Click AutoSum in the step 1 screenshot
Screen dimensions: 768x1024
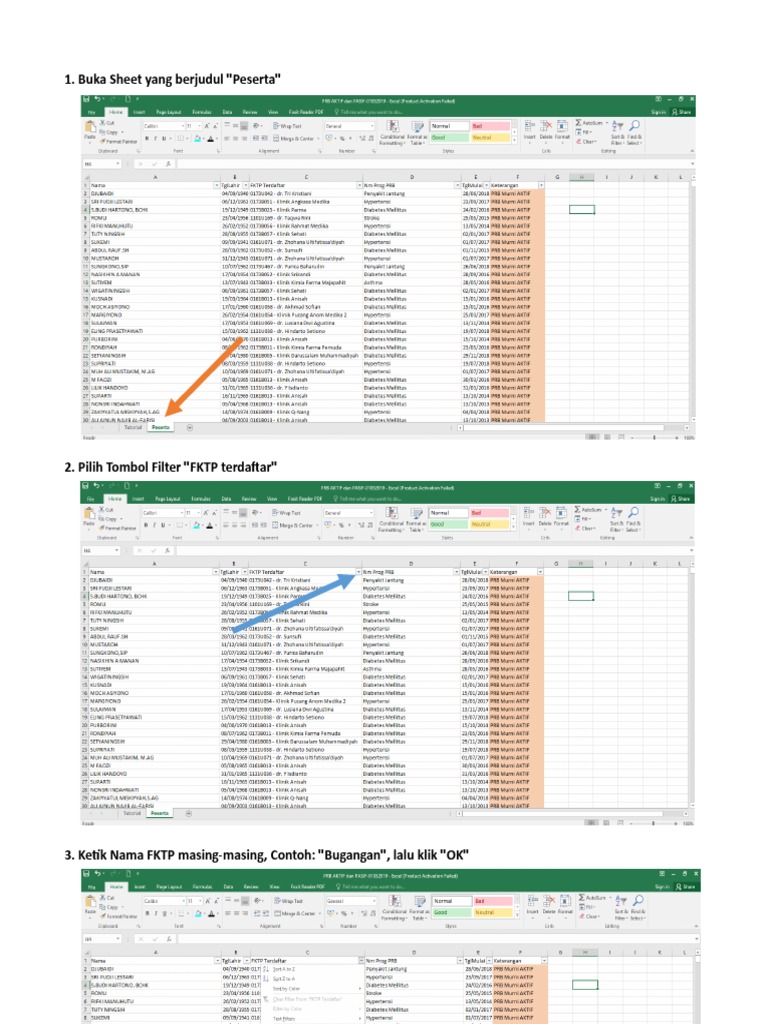point(591,123)
